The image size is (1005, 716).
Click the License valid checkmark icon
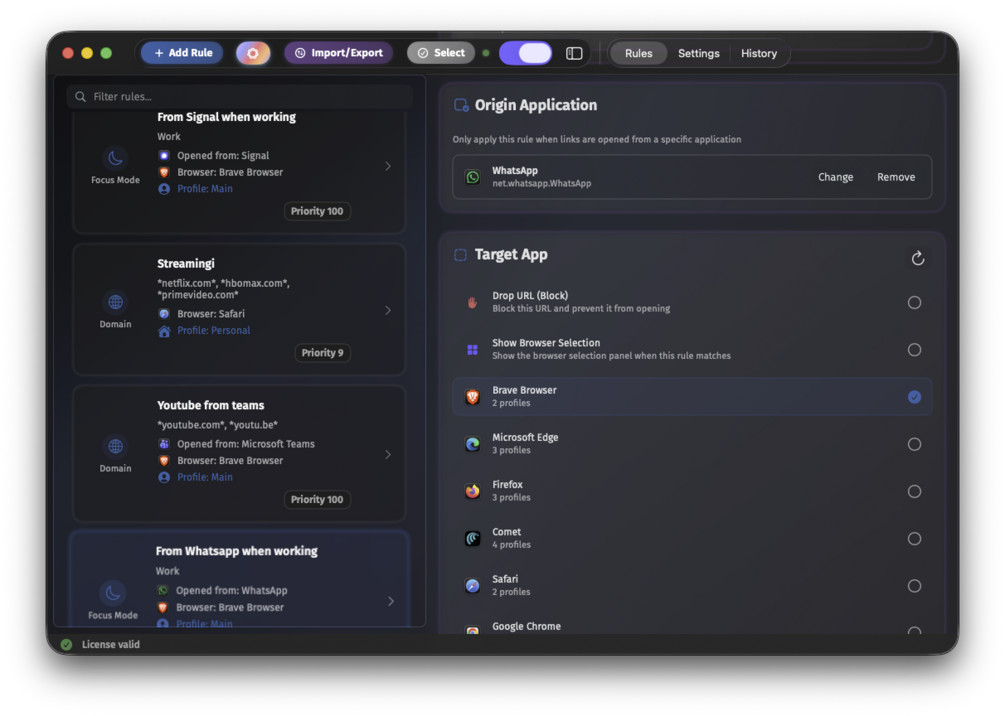[x=66, y=644]
